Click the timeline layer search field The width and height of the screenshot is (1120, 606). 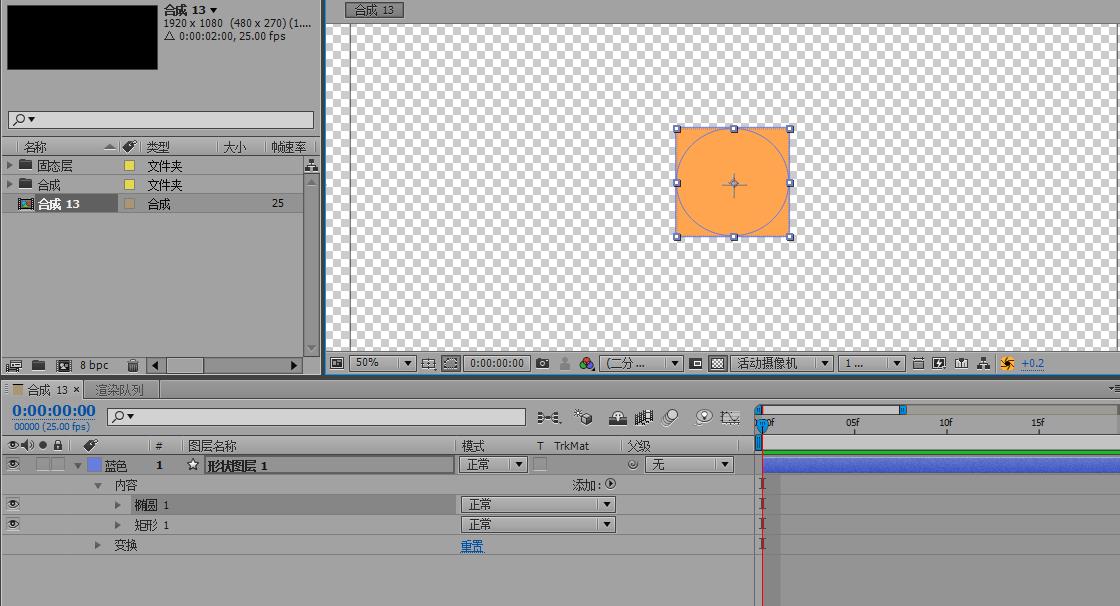click(320, 416)
